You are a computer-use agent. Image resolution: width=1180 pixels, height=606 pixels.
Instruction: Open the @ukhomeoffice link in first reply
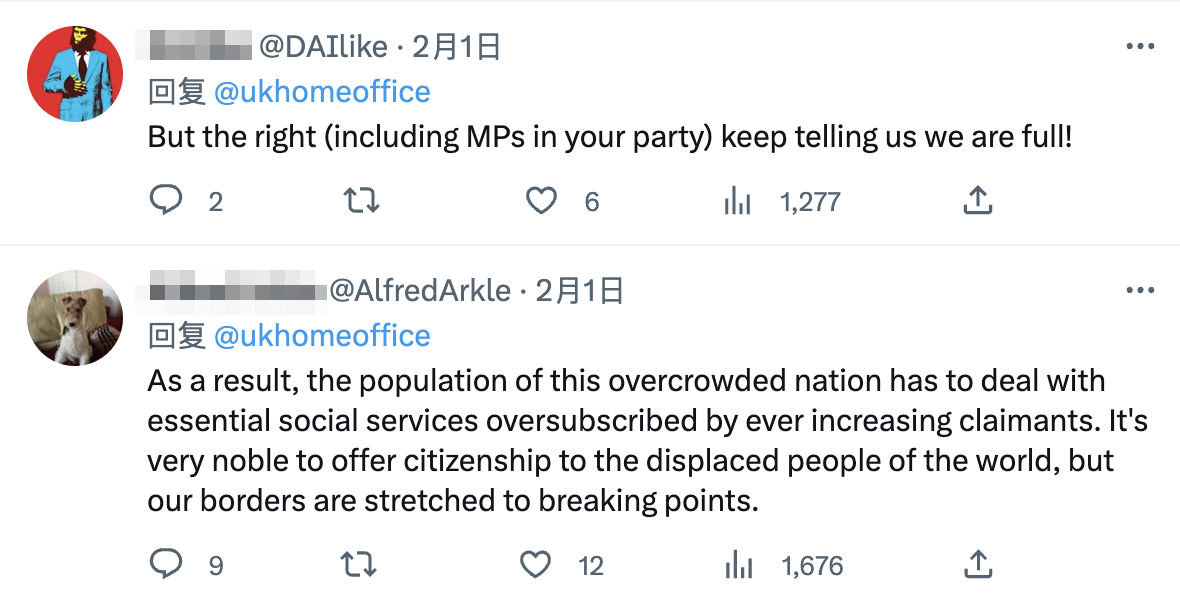coord(322,92)
